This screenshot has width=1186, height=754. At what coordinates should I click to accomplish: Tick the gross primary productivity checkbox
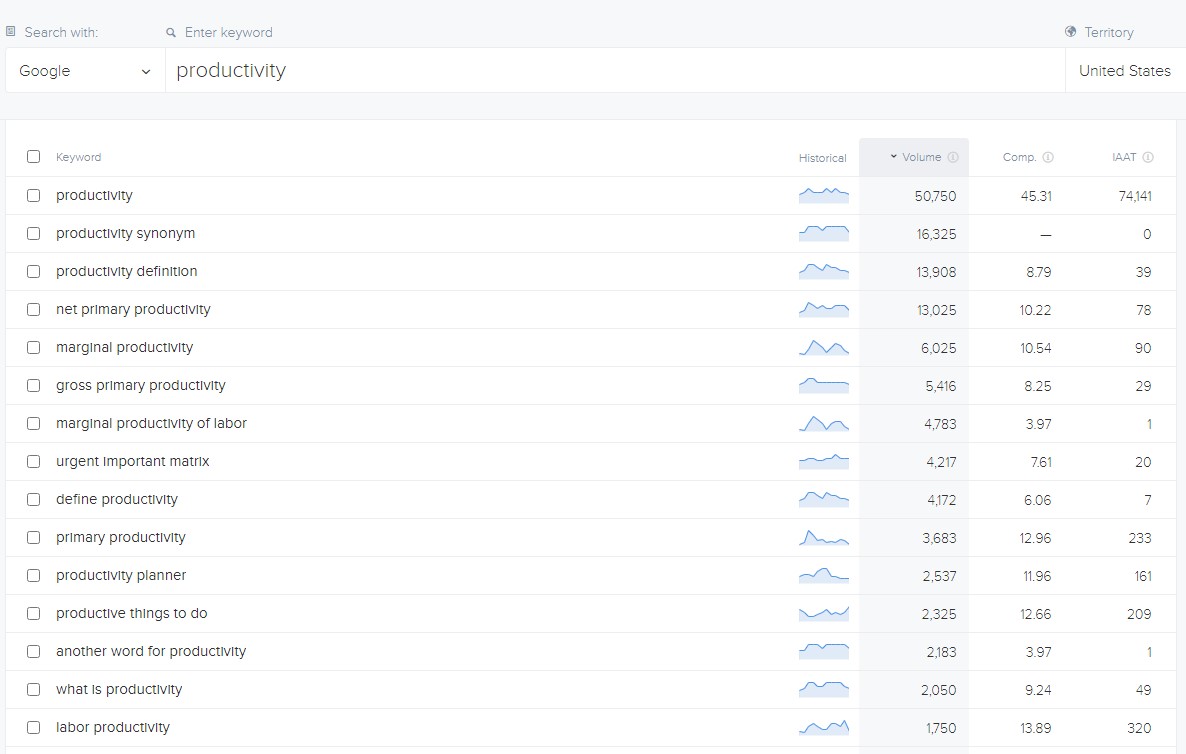coord(33,385)
